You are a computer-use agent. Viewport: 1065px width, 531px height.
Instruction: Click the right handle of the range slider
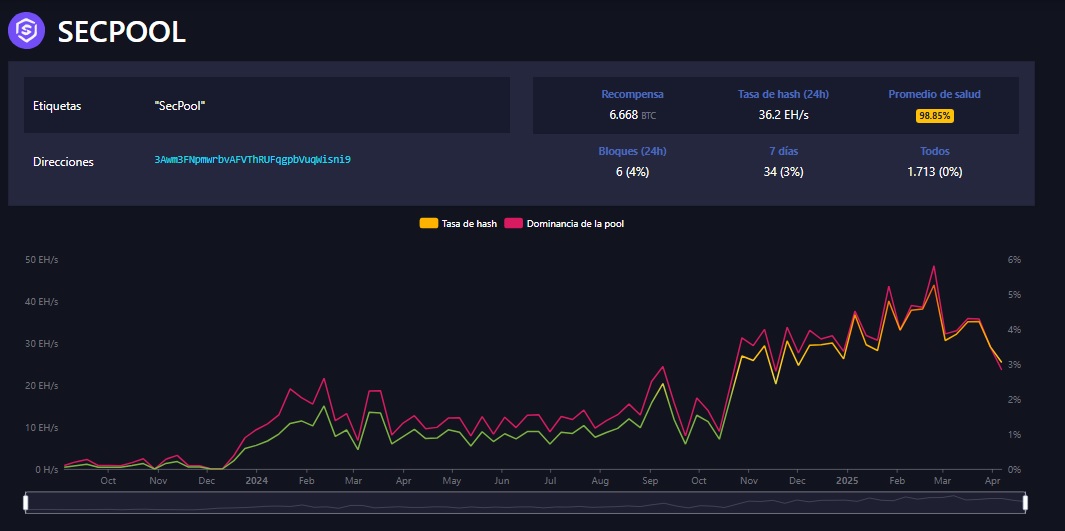coord(1025,501)
